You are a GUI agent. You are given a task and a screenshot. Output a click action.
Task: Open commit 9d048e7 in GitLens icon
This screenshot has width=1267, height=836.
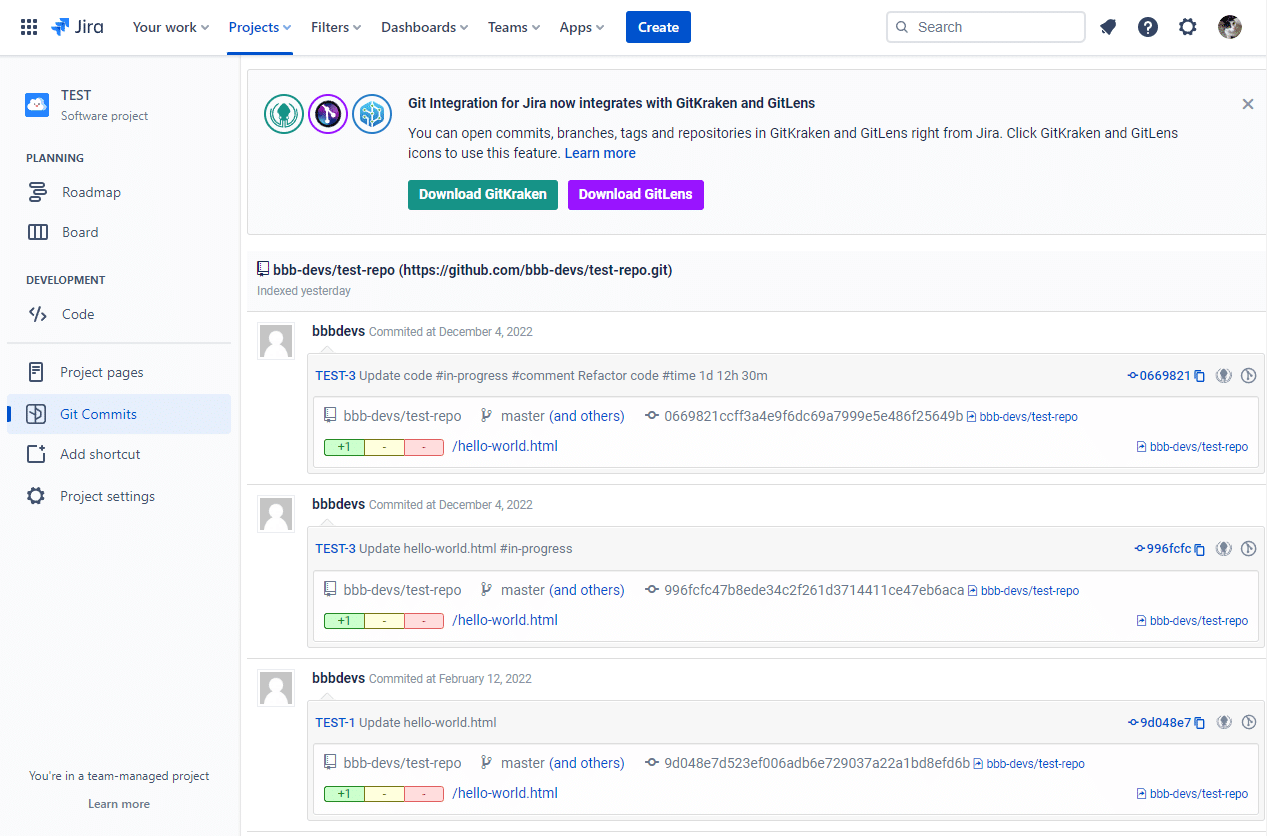click(1248, 722)
